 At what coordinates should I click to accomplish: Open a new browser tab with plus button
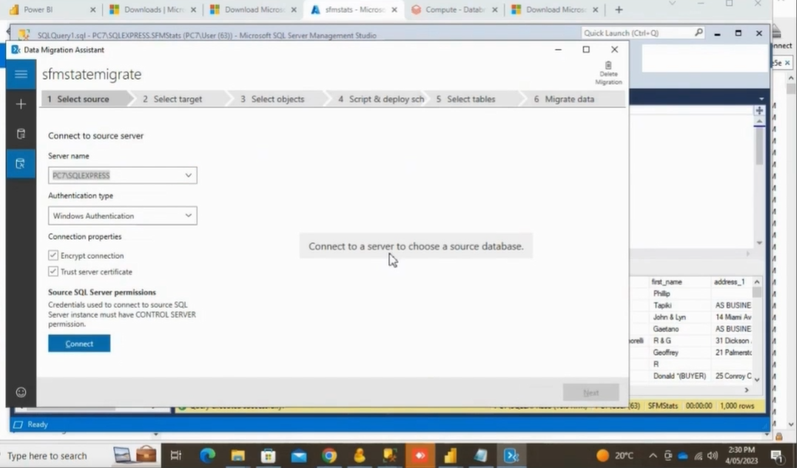(x=619, y=10)
